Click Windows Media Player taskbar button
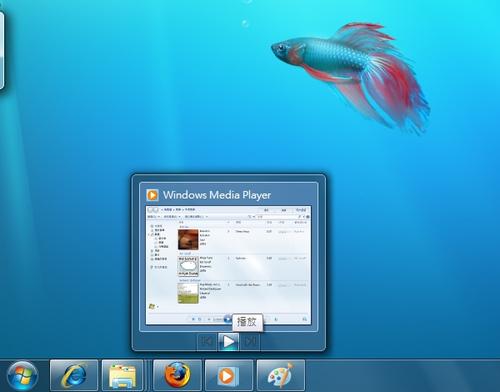The width and height of the screenshot is (500, 392). (229, 376)
